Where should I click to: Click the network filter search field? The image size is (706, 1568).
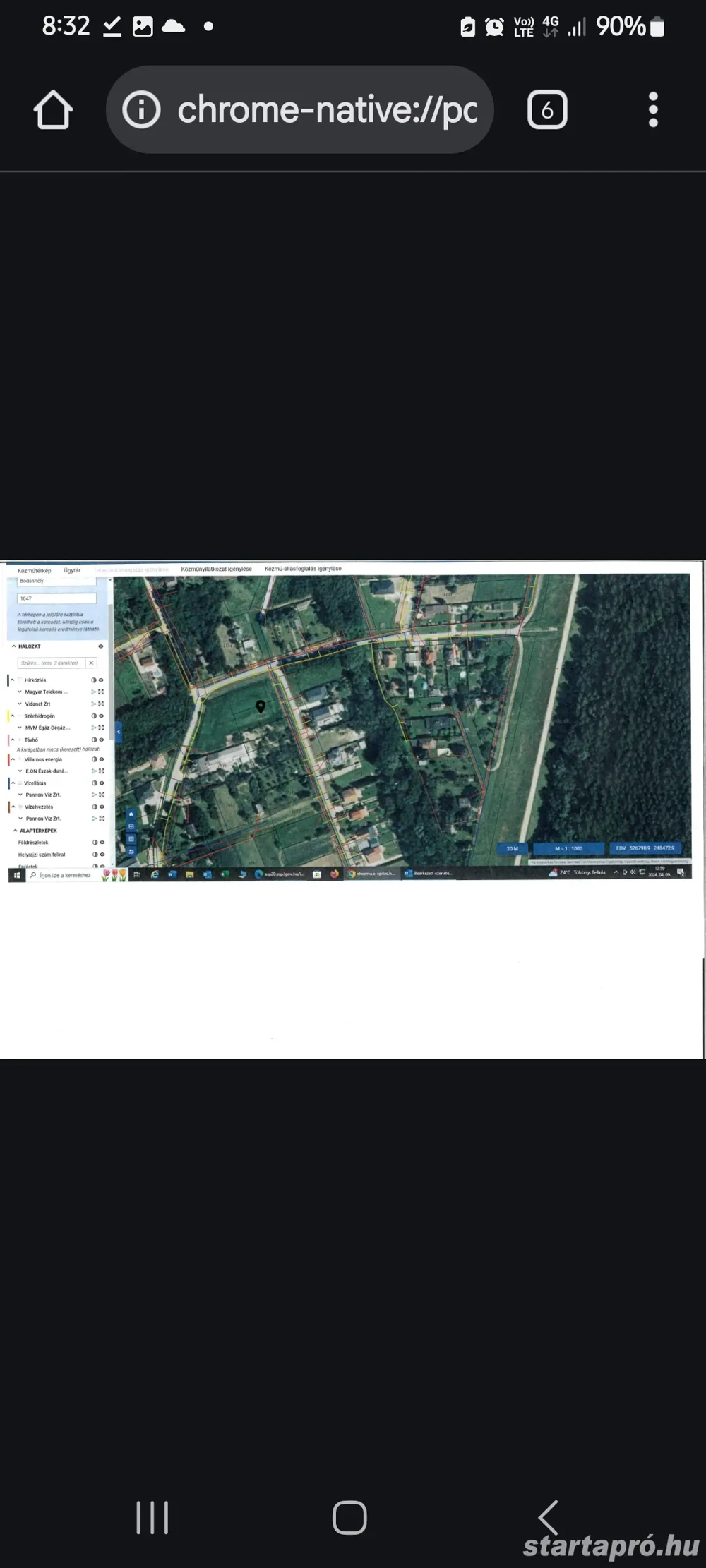pyautogui.click(x=51, y=663)
